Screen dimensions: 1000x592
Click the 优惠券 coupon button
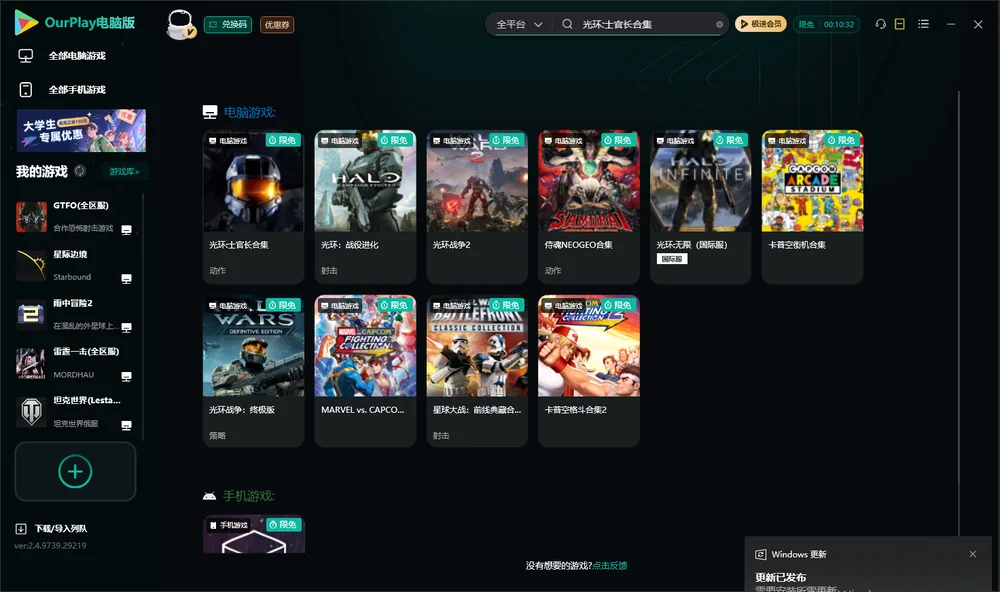[x=277, y=25]
